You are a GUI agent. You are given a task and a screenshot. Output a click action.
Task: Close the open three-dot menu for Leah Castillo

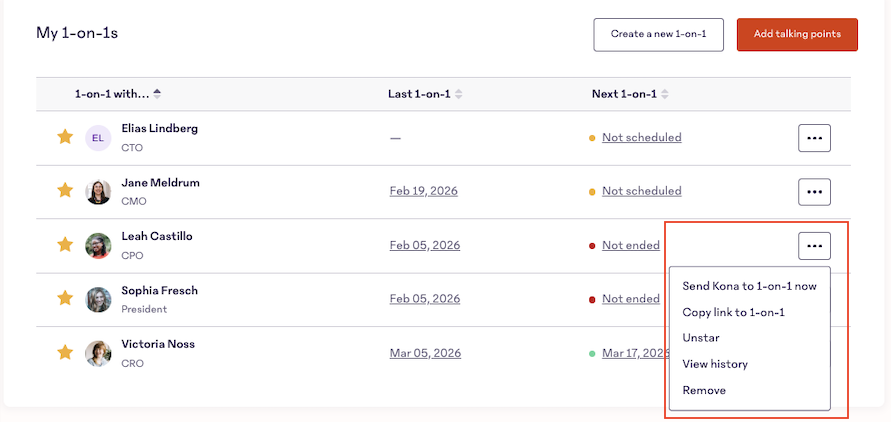(814, 245)
